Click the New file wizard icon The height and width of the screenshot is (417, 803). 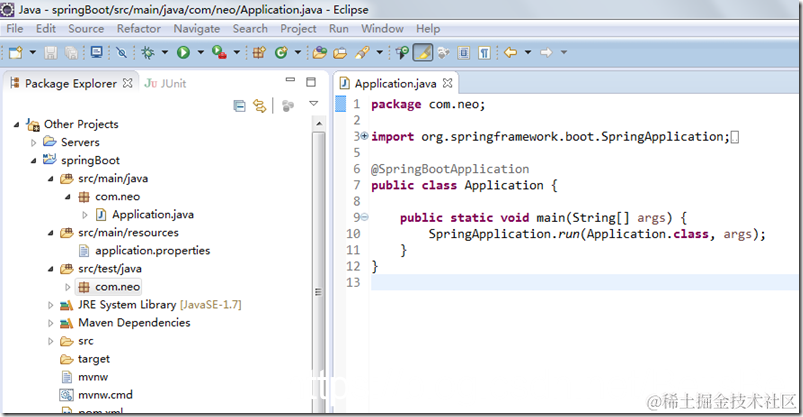click(x=16, y=52)
